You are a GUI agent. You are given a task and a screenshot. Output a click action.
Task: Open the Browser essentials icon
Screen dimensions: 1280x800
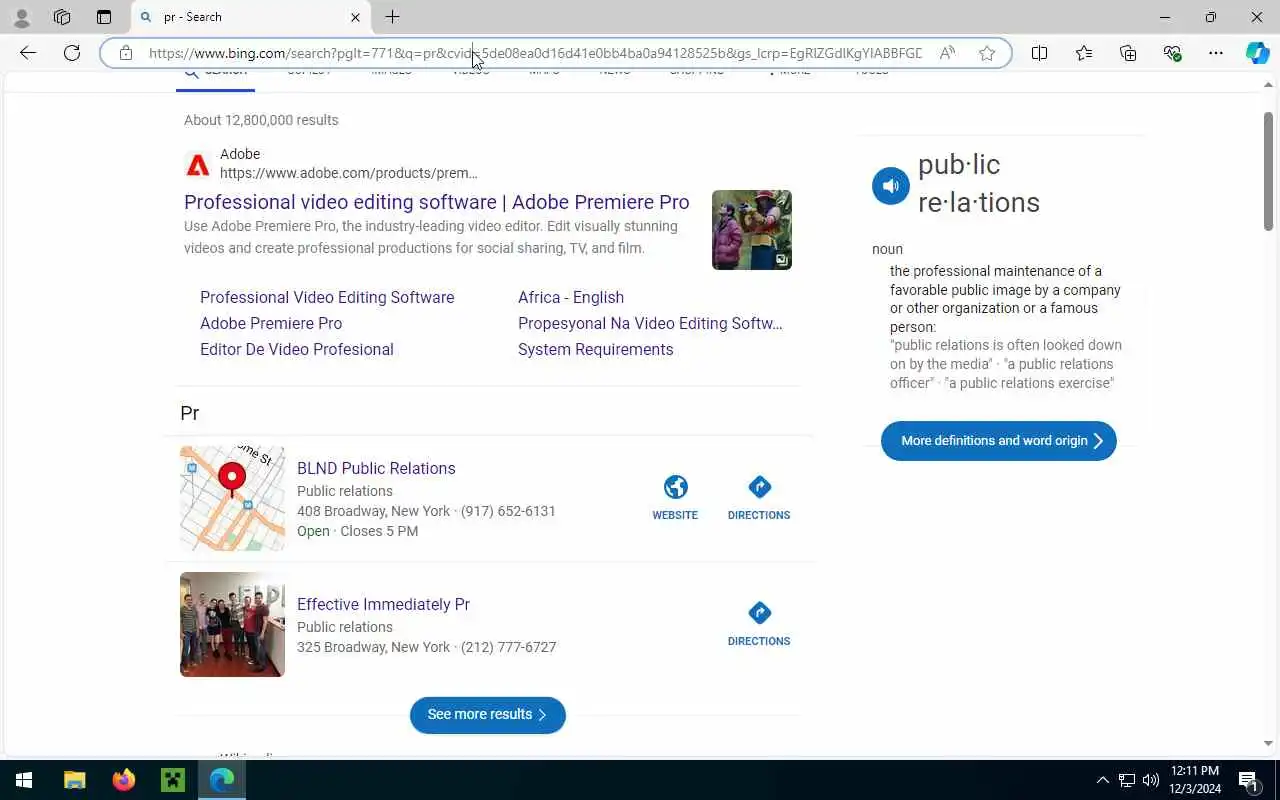tap(1172, 53)
